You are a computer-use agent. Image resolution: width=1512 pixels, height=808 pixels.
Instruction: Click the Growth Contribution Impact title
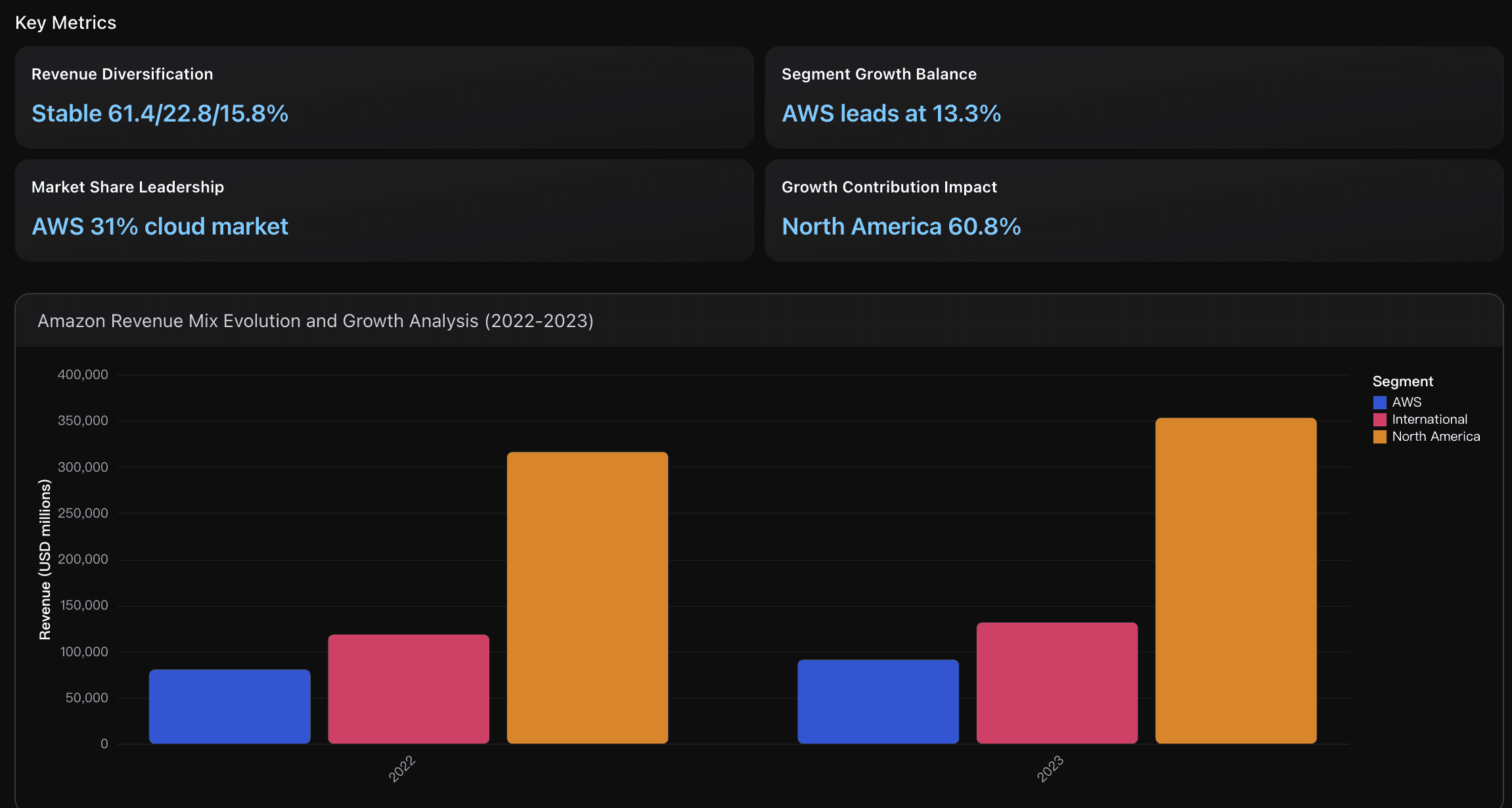[889, 187]
